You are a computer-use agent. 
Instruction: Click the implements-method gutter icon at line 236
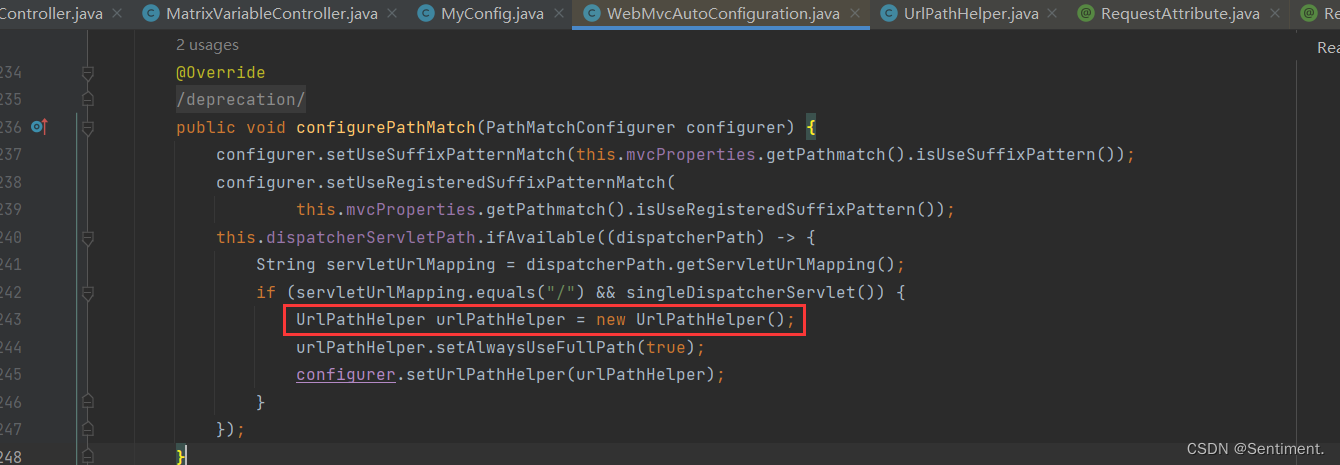[39, 127]
